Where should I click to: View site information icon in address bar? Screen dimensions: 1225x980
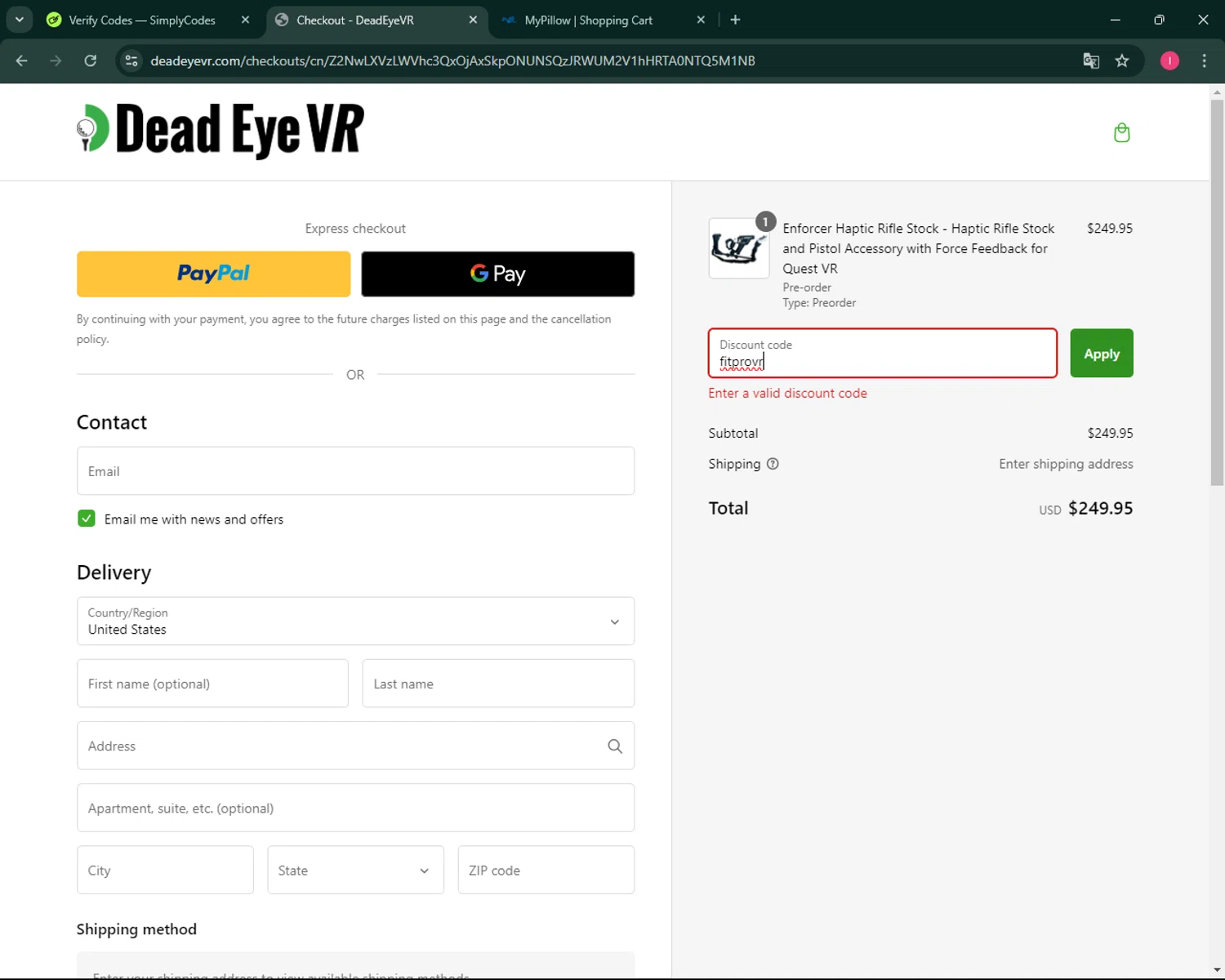(x=131, y=60)
